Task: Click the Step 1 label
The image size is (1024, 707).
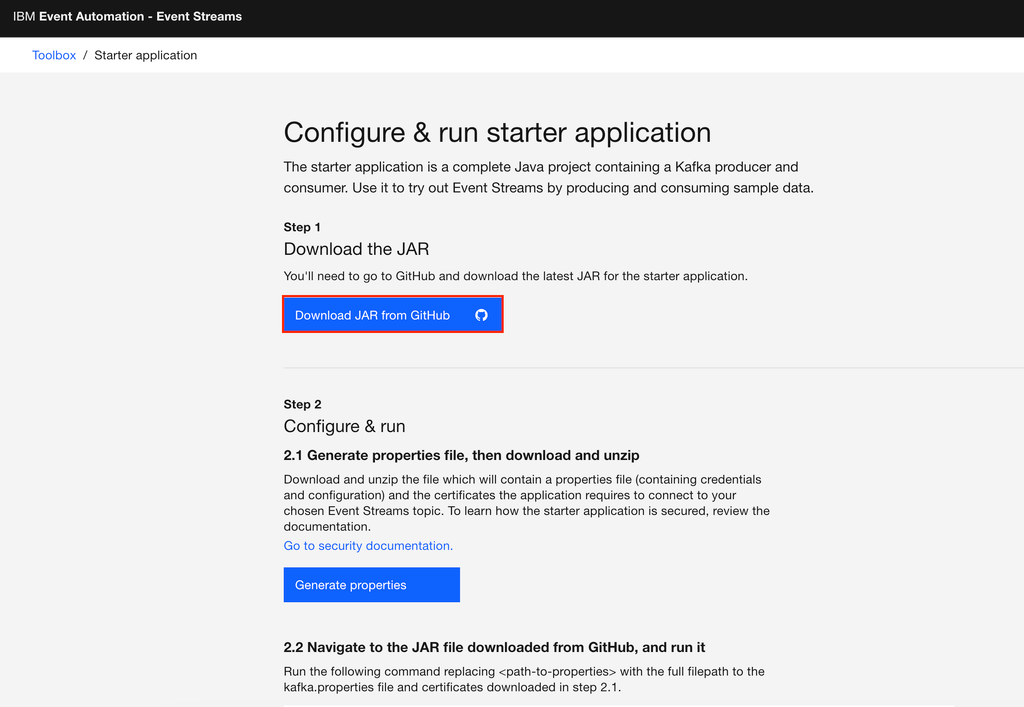Action: pos(302,227)
